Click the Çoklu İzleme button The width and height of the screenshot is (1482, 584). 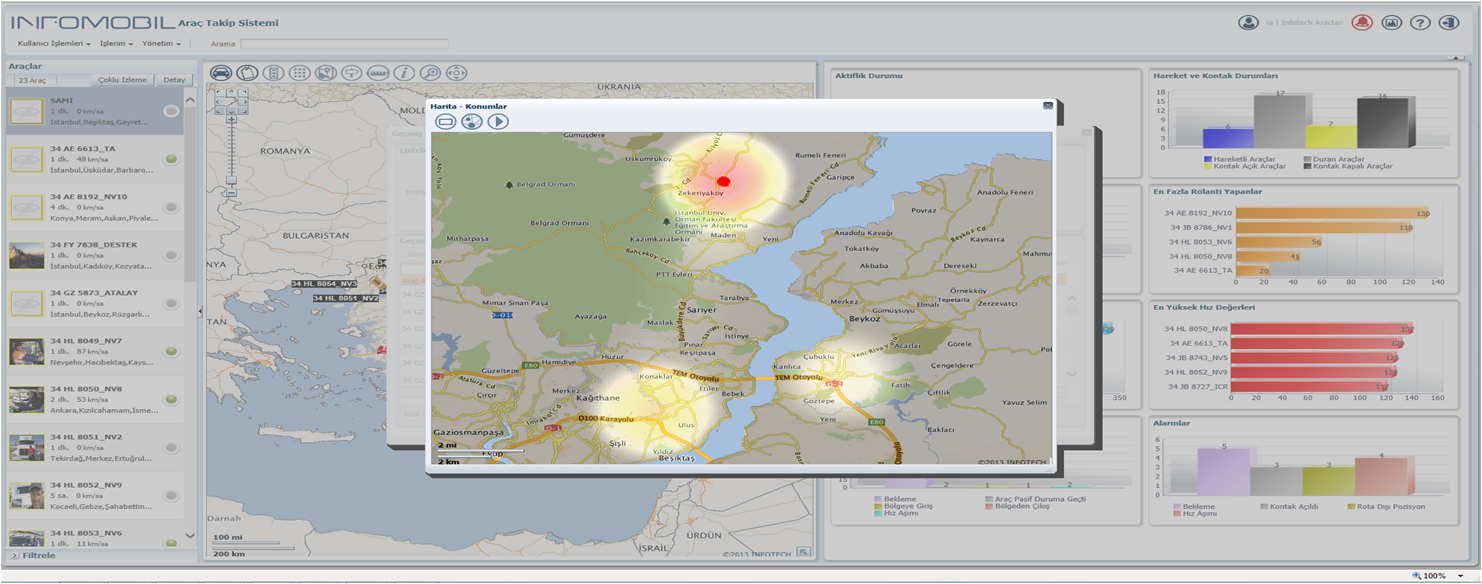click(122, 80)
